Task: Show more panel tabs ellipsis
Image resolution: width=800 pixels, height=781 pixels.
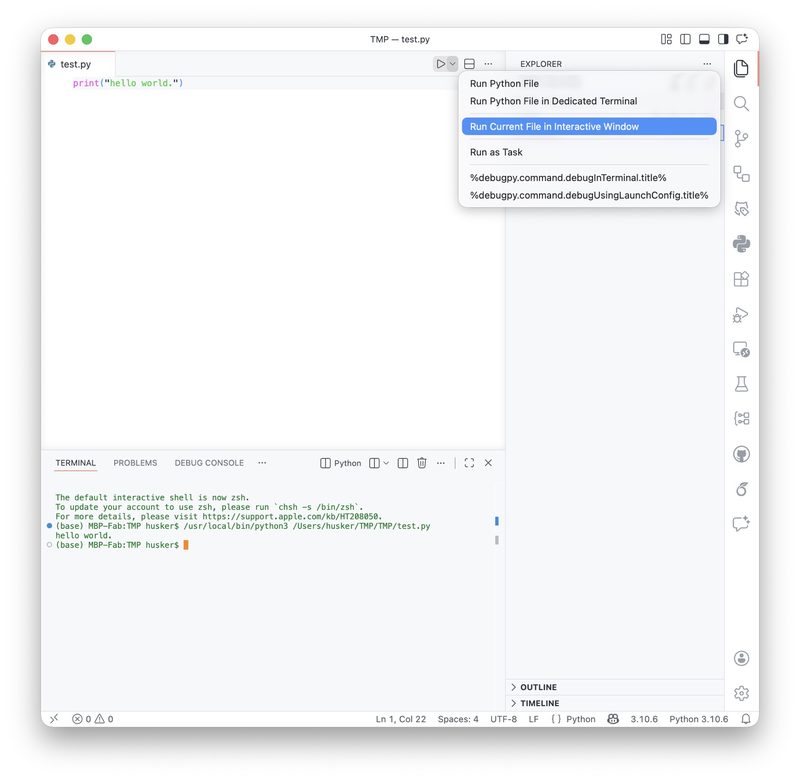Action: [262, 463]
